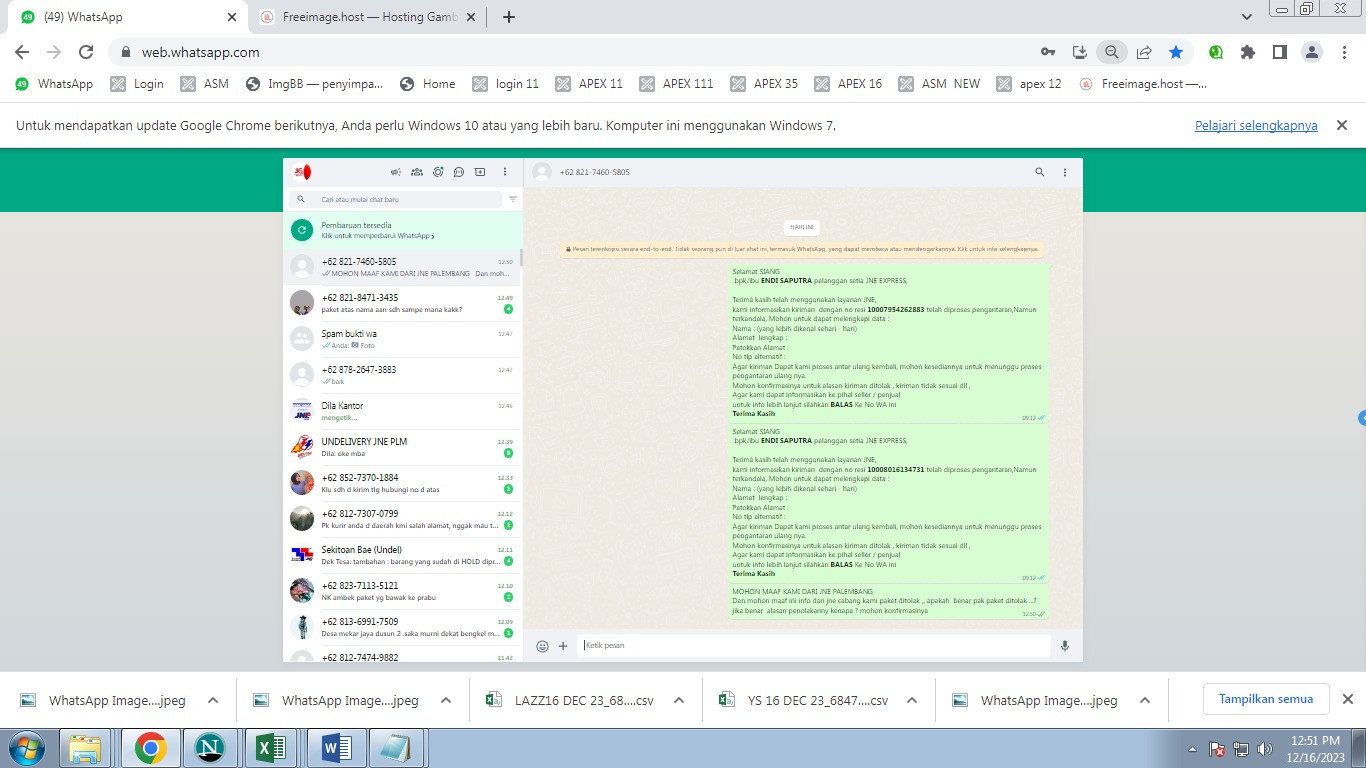
Task: Click the Ketik pesan message field
Action: 815,646
